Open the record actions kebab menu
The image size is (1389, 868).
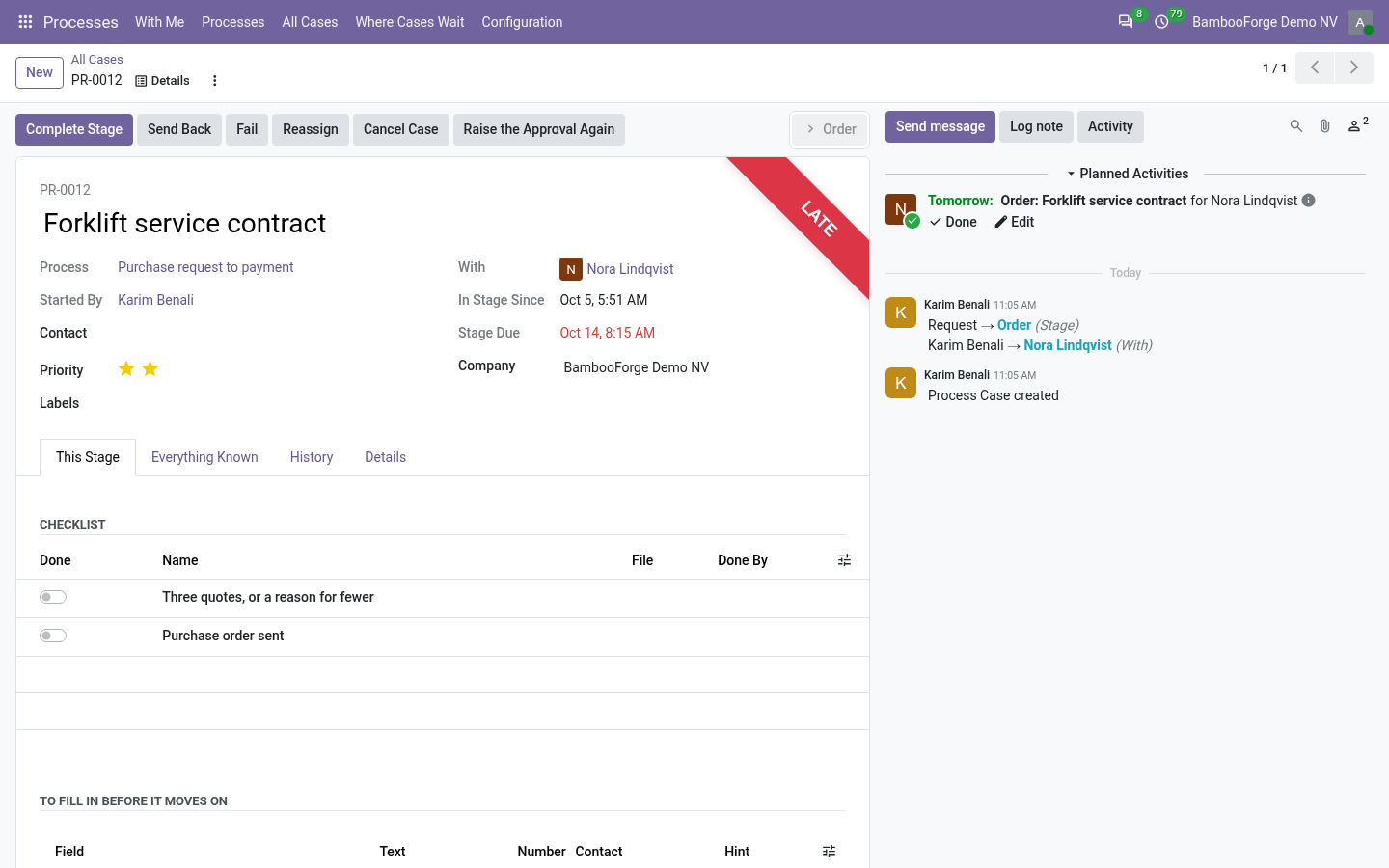215,81
